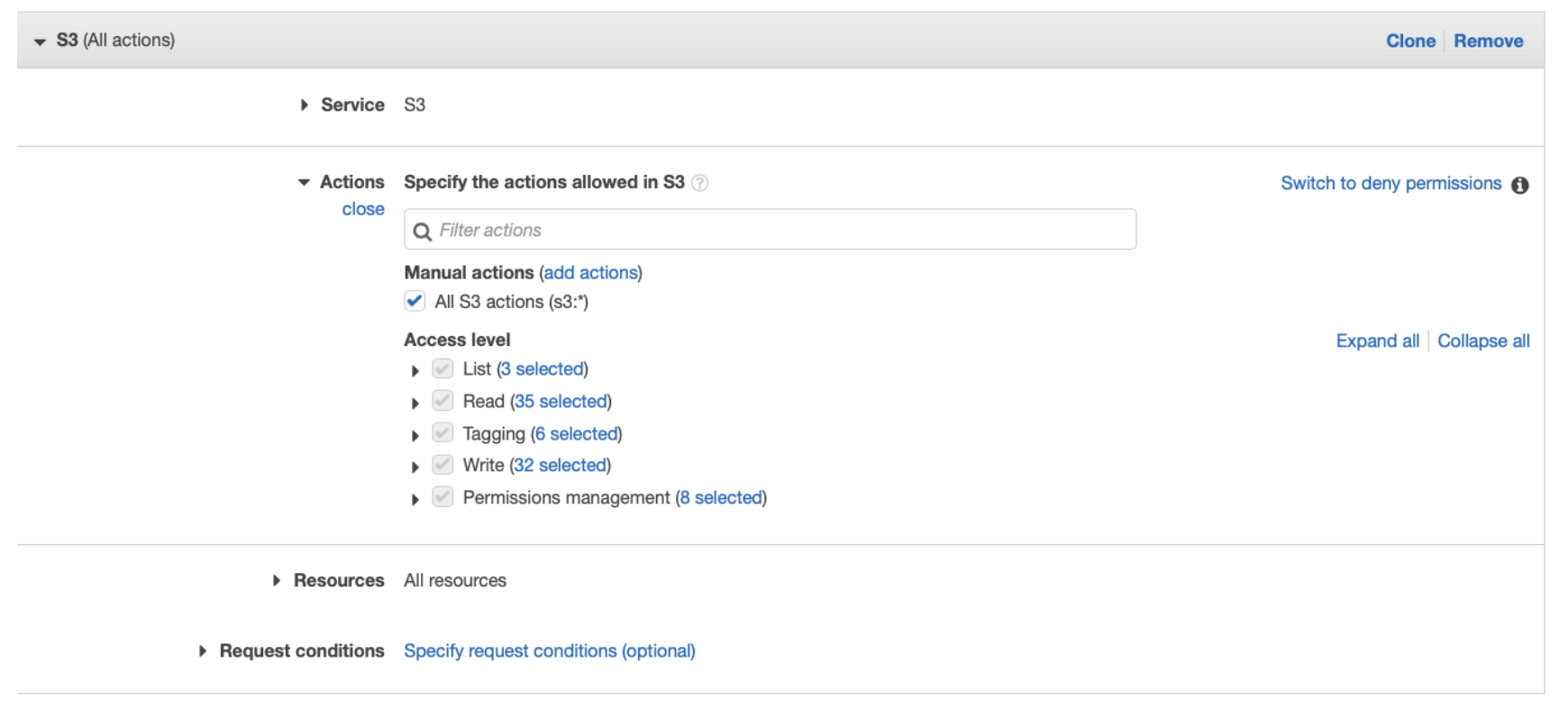Click the search magnifier icon in filter box
This screenshot has width=1568, height=708.
(x=422, y=231)
